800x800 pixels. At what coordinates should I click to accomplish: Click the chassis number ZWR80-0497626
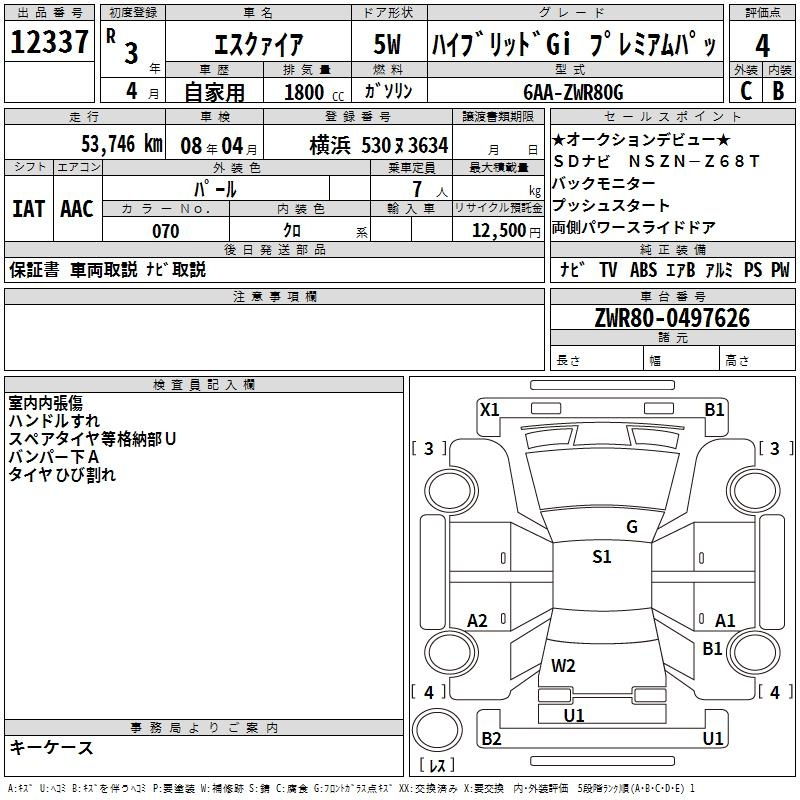point(671,318)
